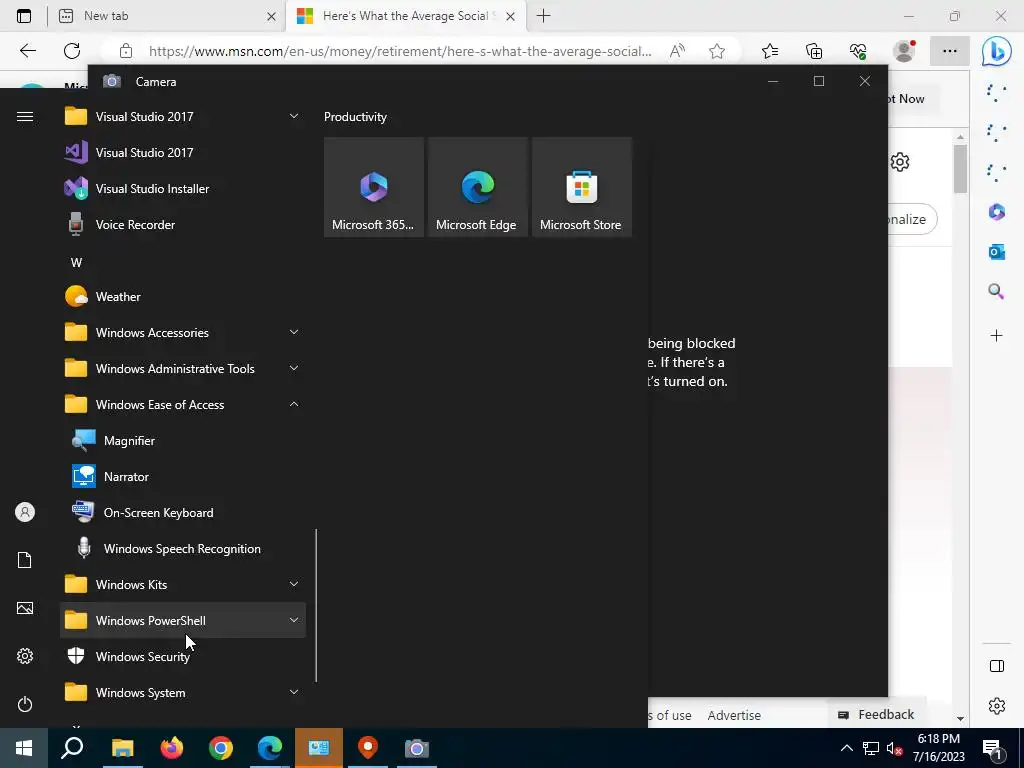
Task: Open Windows Start button
Action: 24,748
